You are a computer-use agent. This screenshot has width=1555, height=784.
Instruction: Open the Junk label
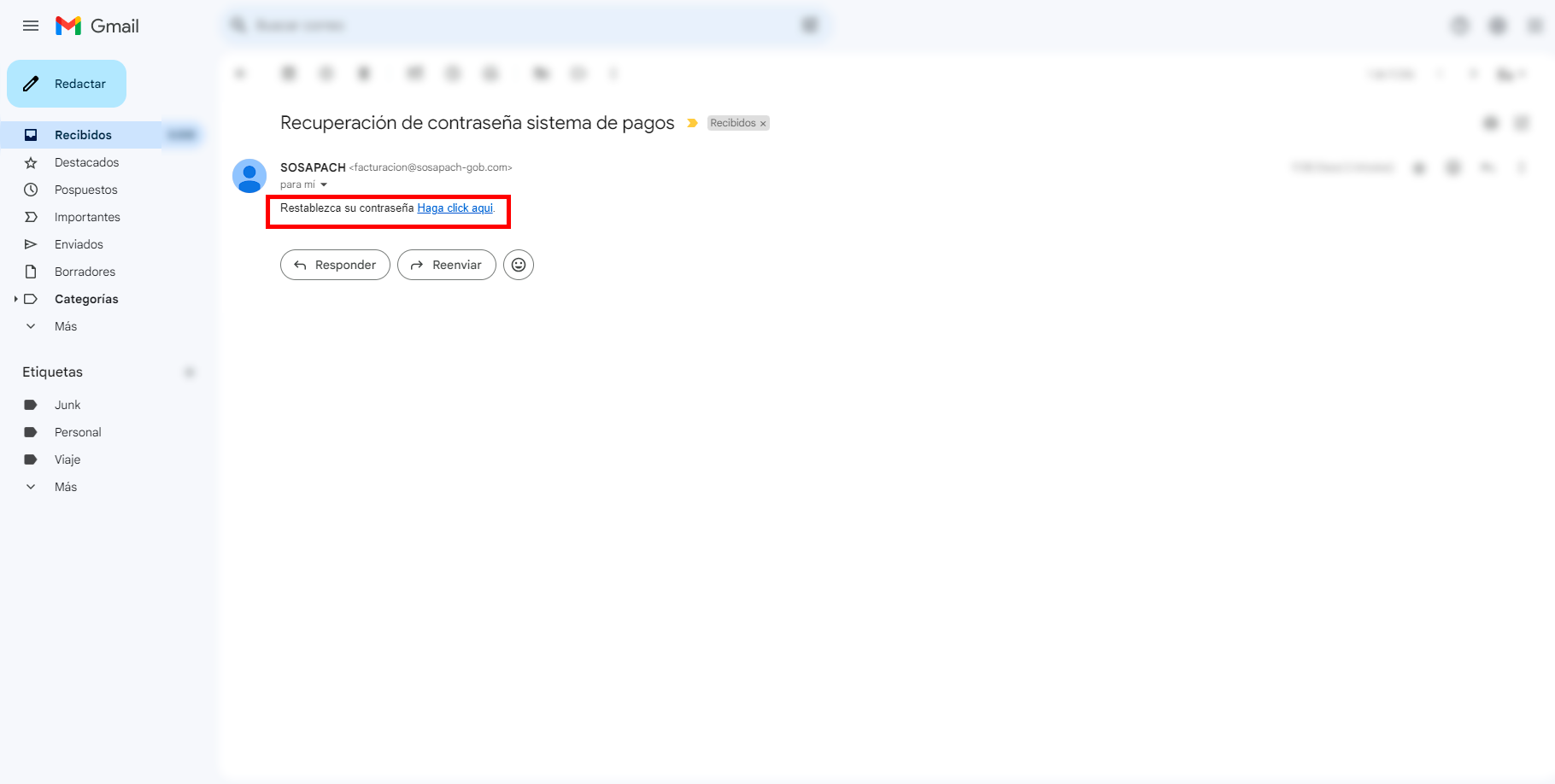(67, 405)
